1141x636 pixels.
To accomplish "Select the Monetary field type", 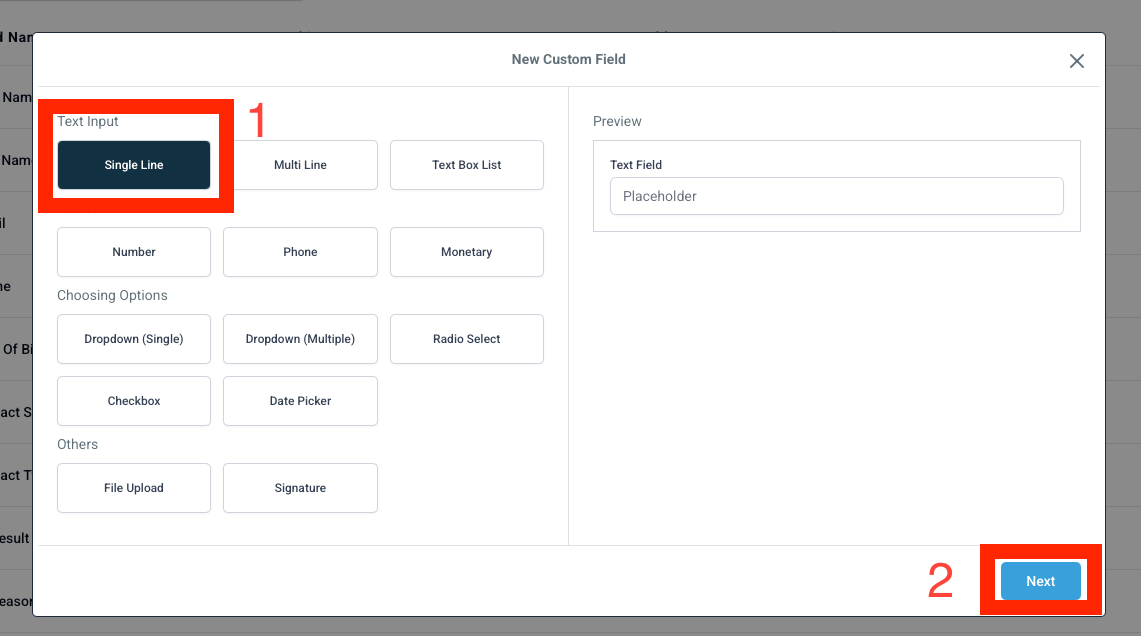I will (466, 252).
